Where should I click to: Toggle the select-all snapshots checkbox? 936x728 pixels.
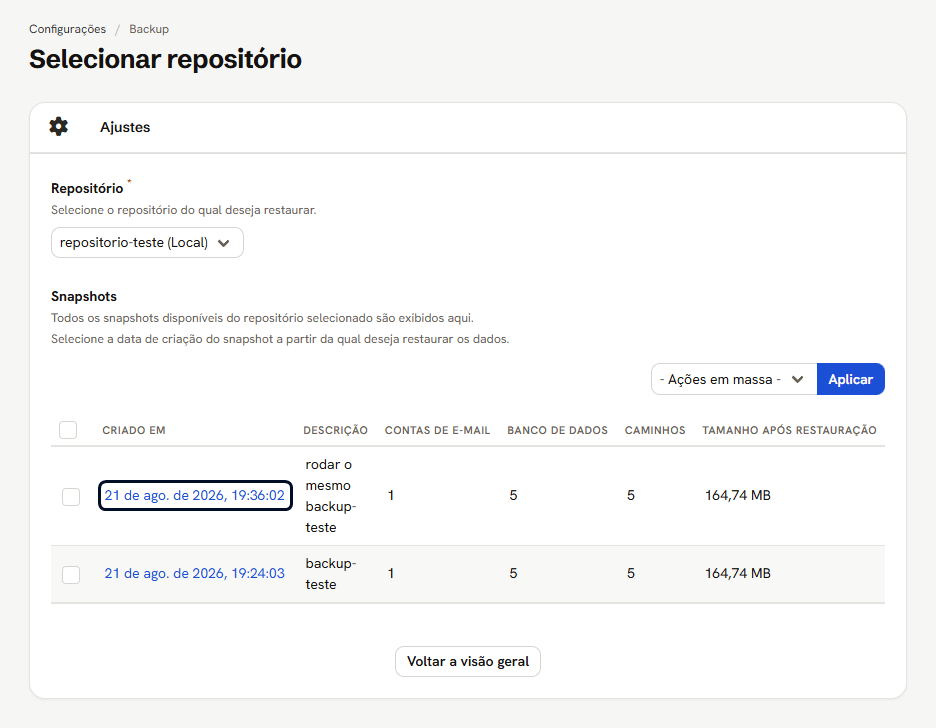click(x=68, y=430)
